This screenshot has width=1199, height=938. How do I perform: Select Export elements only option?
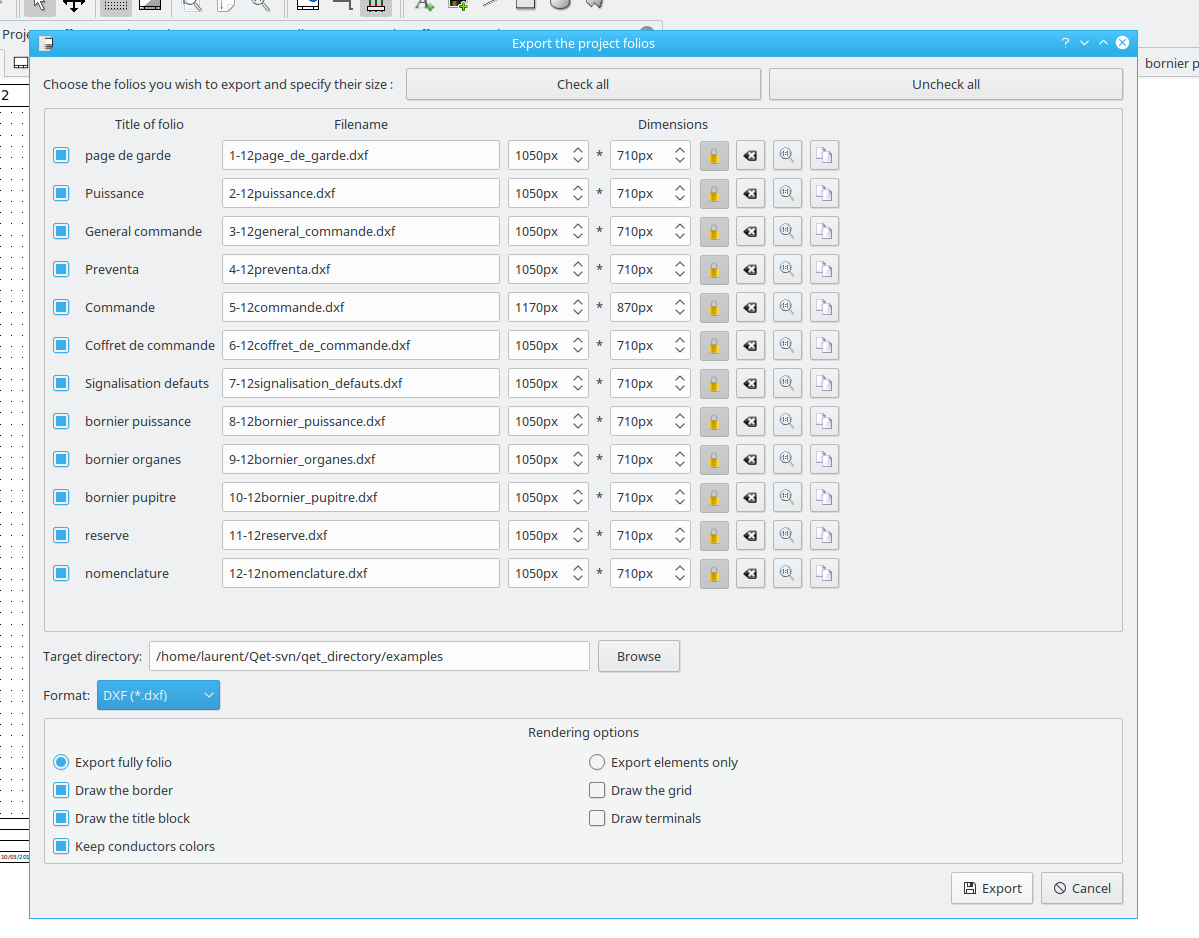(597, 762)
